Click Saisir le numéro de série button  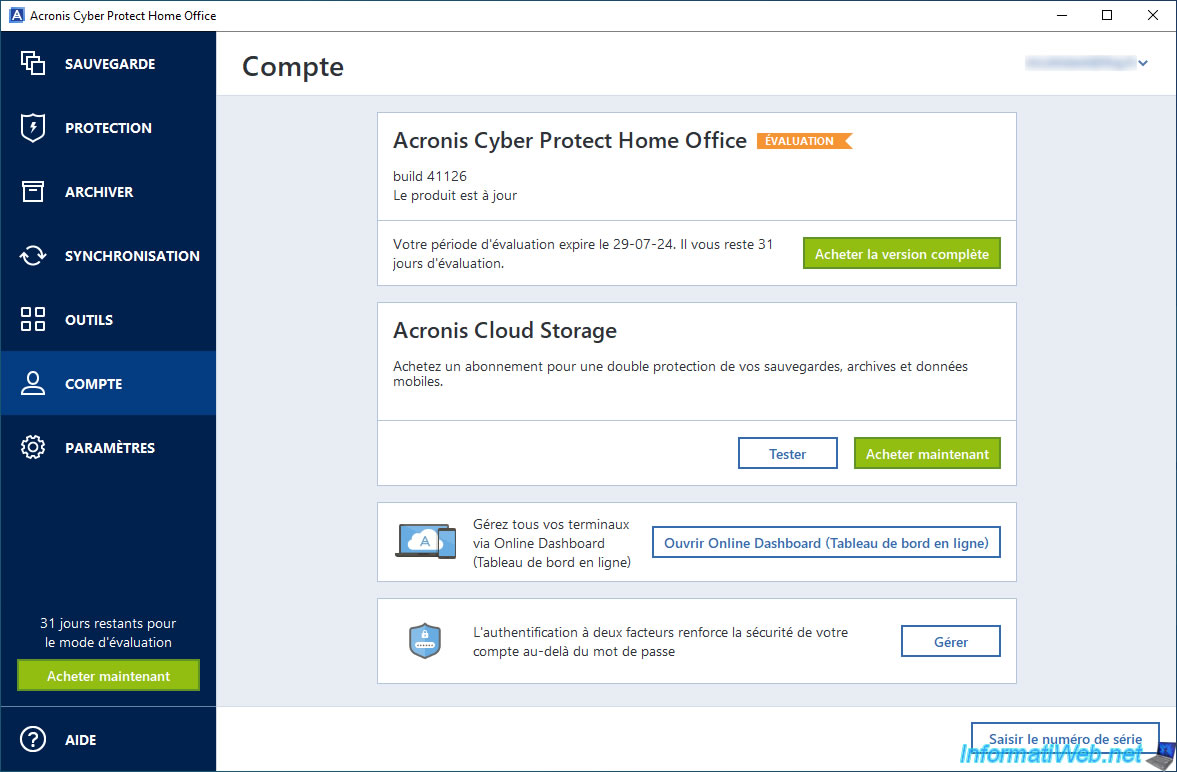pos(1065,738)
